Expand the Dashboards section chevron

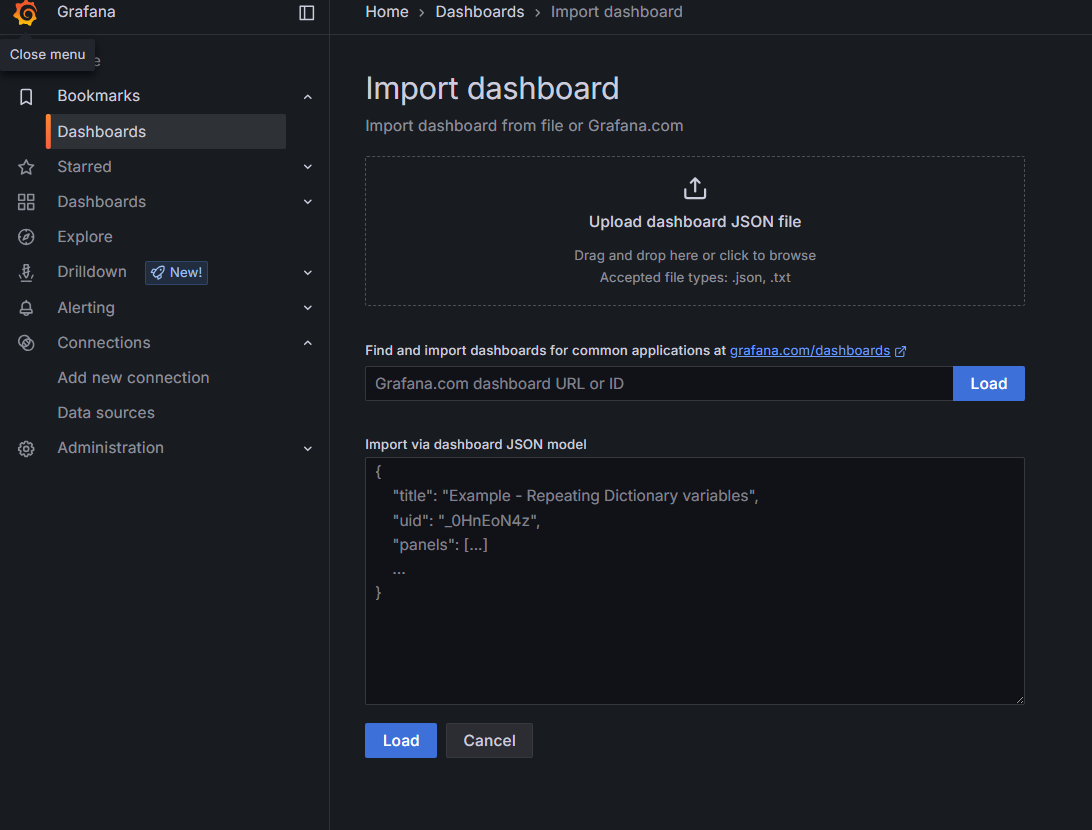(307, 202)
